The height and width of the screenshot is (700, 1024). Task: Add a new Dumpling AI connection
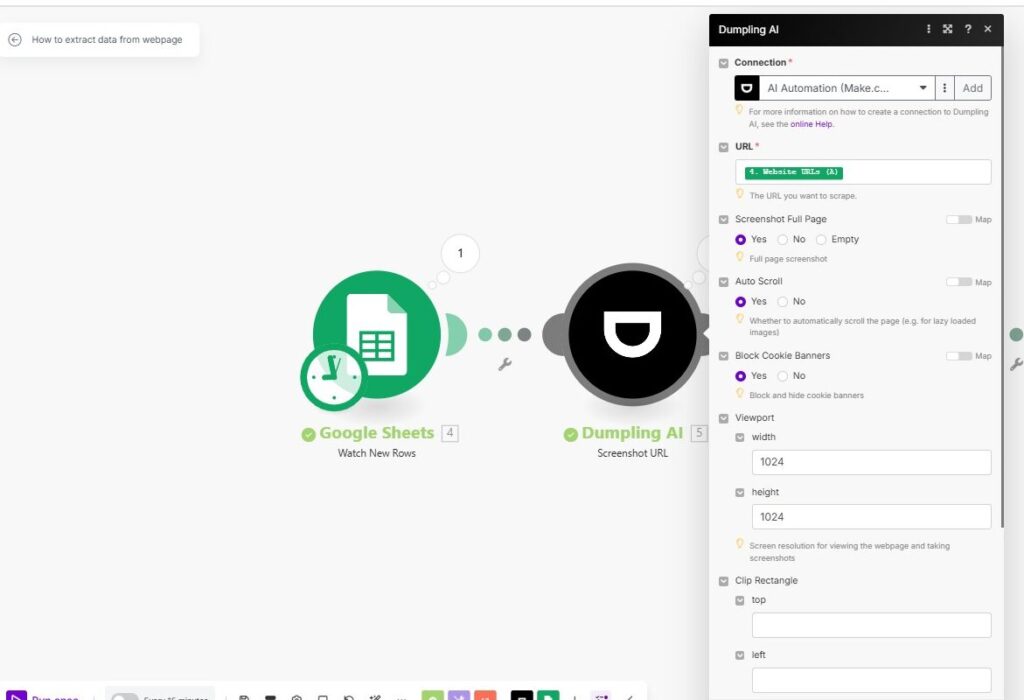click(x=972, y=88)
